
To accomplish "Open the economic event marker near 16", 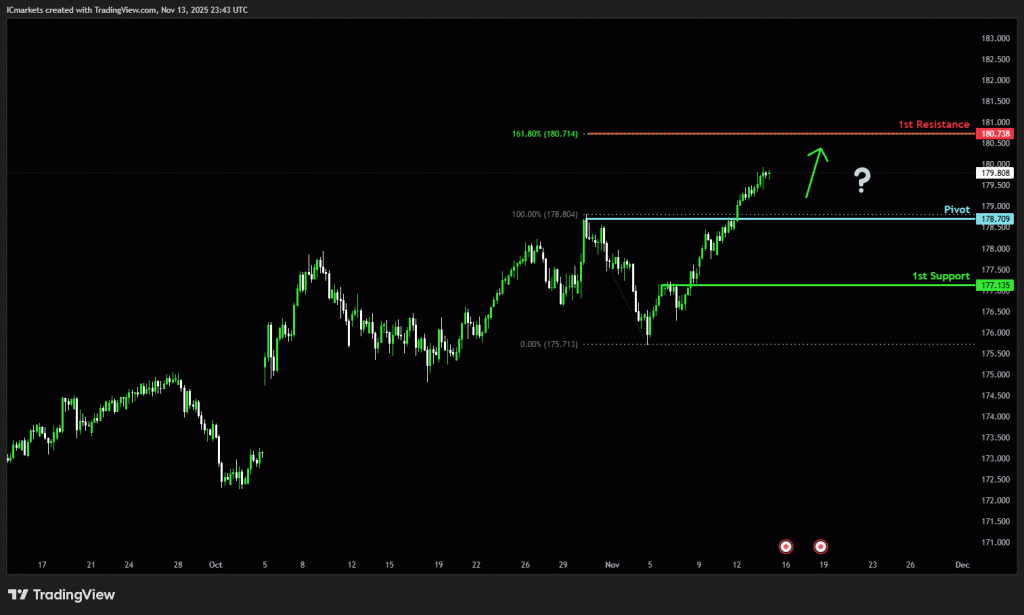I will [786, 546].
